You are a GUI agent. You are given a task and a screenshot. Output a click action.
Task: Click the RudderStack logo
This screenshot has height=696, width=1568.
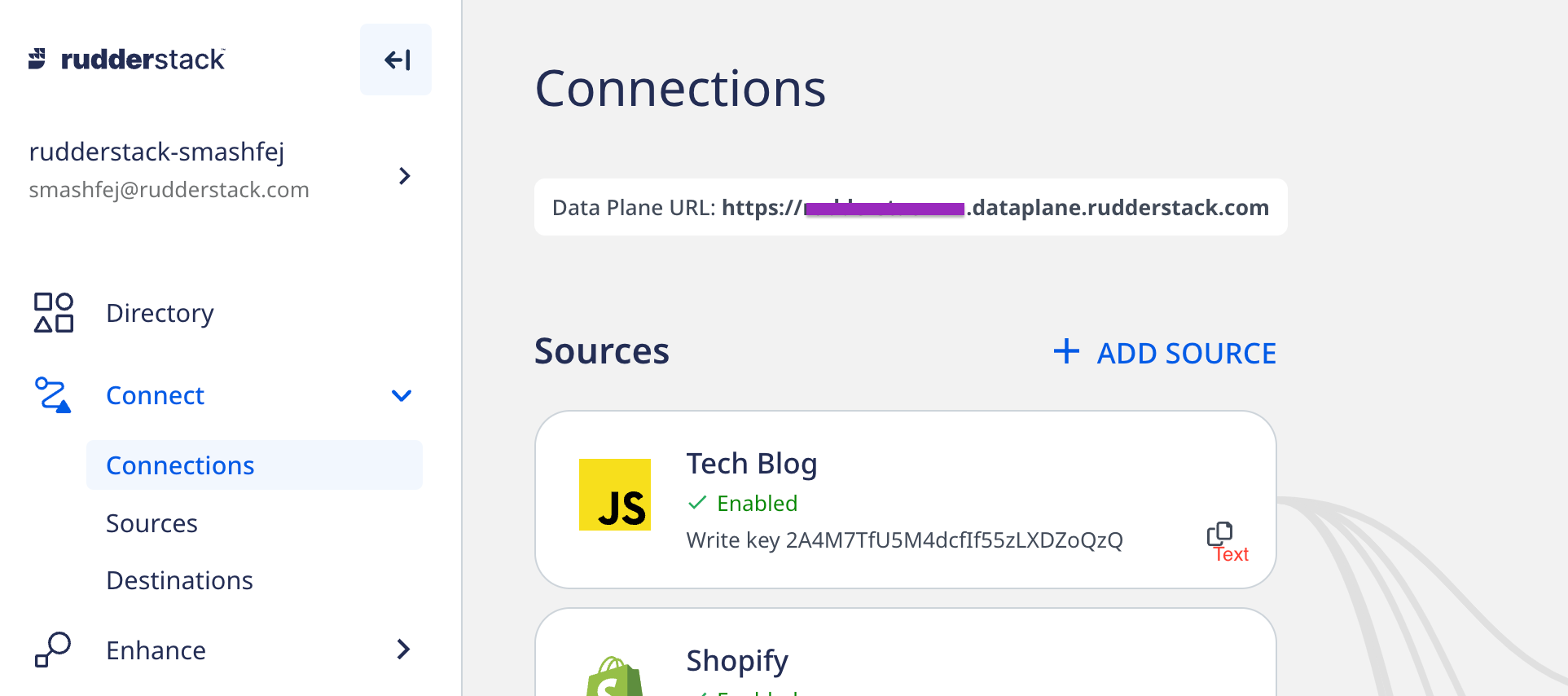126,59
